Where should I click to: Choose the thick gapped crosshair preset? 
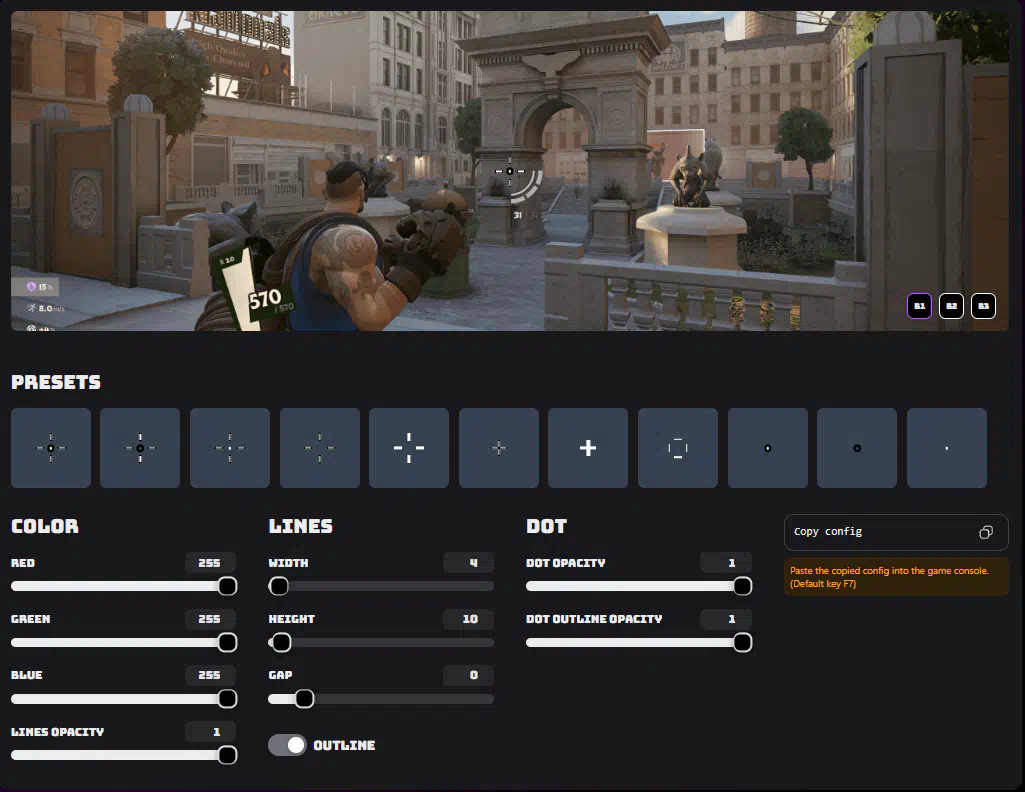409,448
